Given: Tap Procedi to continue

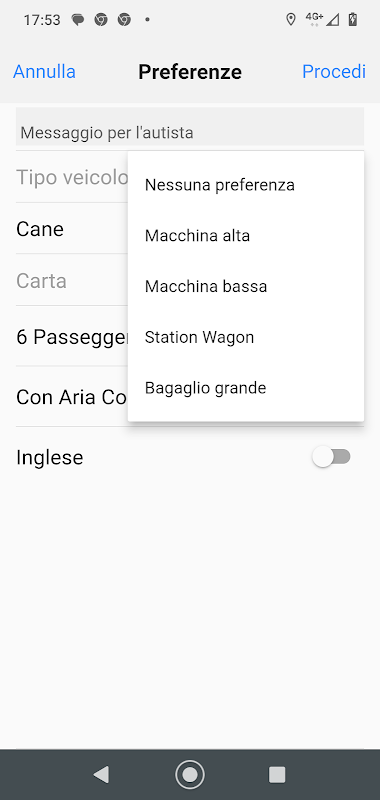Looking at the screenshot, I should click(x=334, y=71).
